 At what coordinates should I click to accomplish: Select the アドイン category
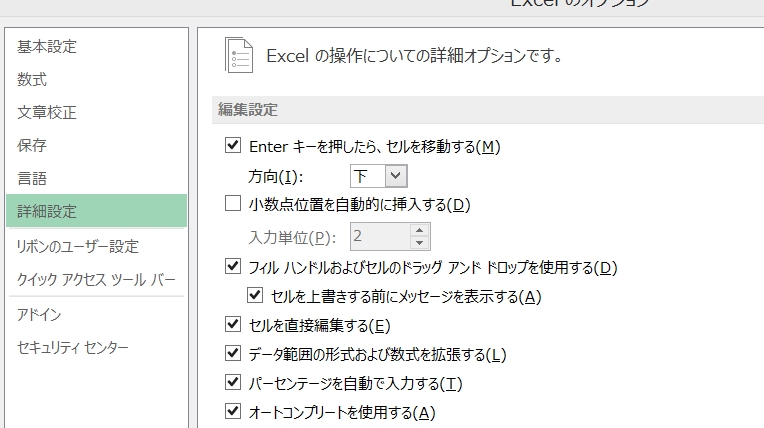pos(39,315)
